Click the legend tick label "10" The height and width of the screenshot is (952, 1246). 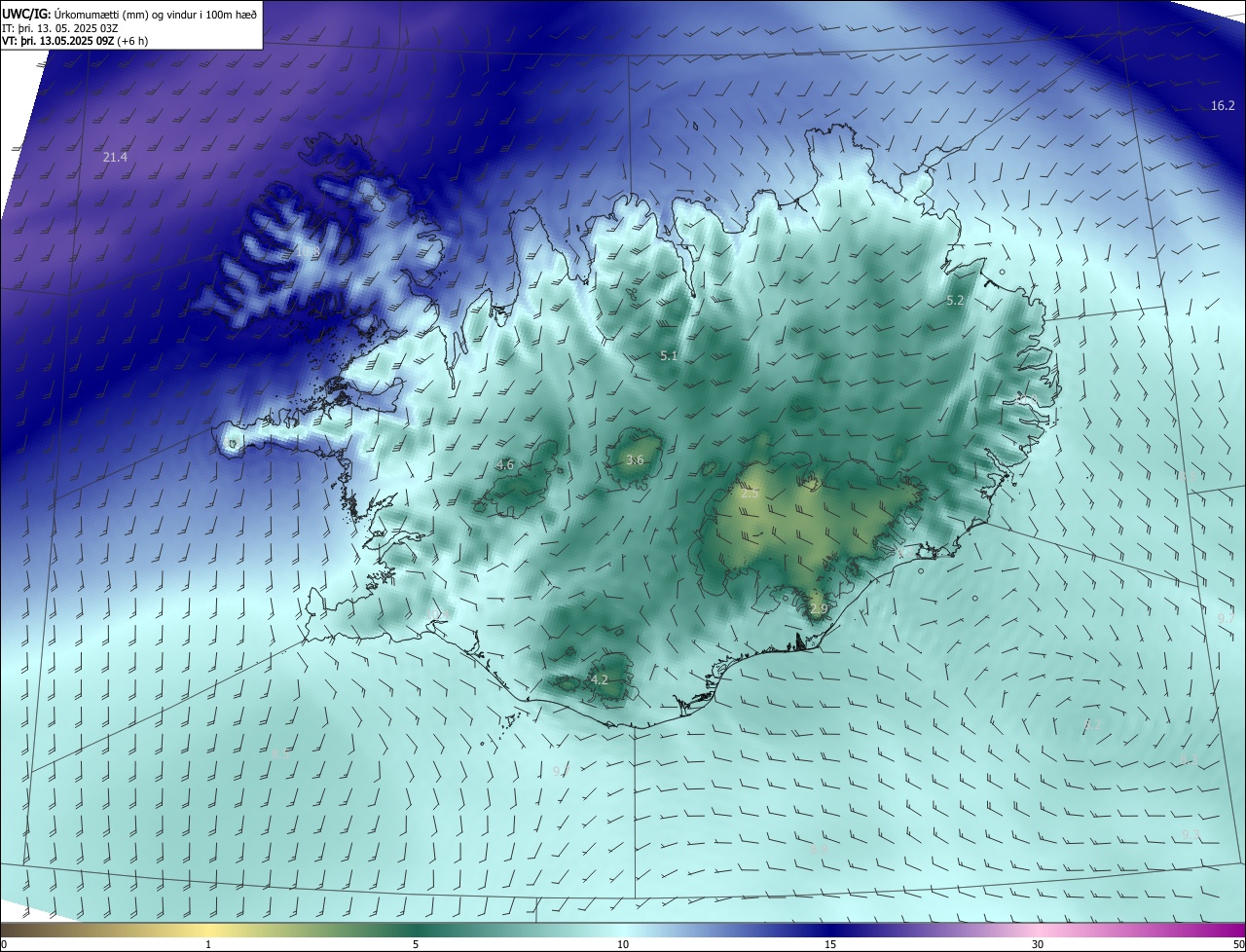pos(623,944)
